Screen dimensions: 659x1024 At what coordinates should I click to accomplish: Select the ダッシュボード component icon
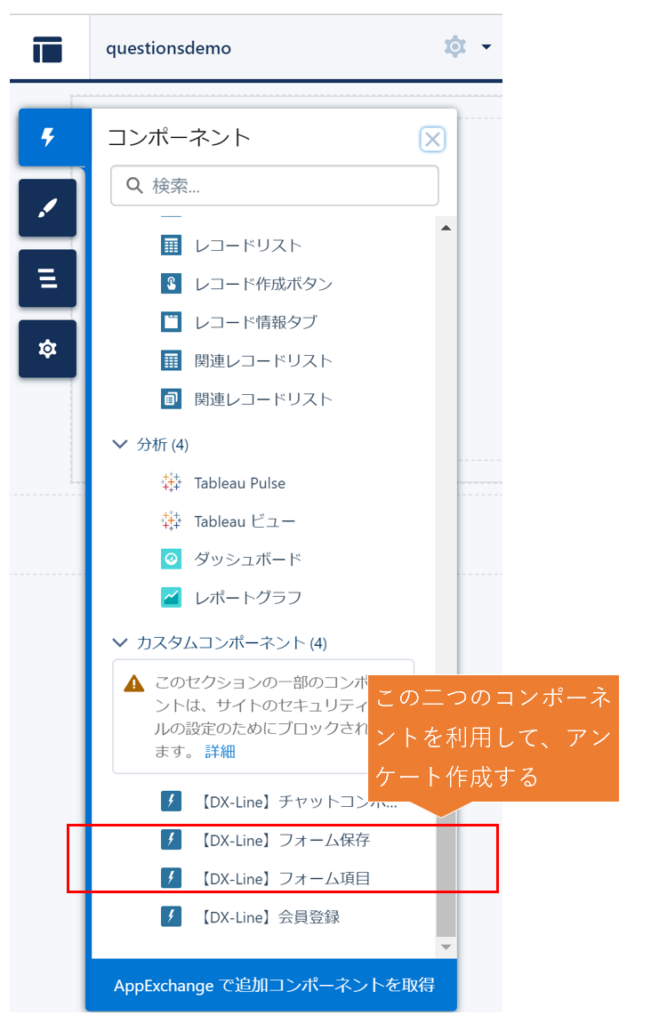171,559
